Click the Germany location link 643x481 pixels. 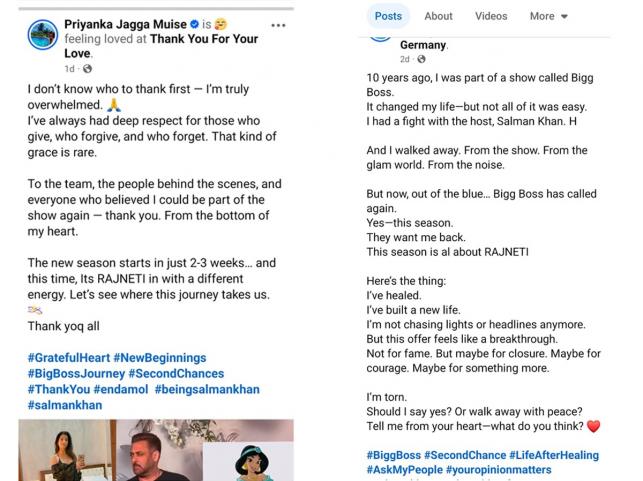pos(423,45)
